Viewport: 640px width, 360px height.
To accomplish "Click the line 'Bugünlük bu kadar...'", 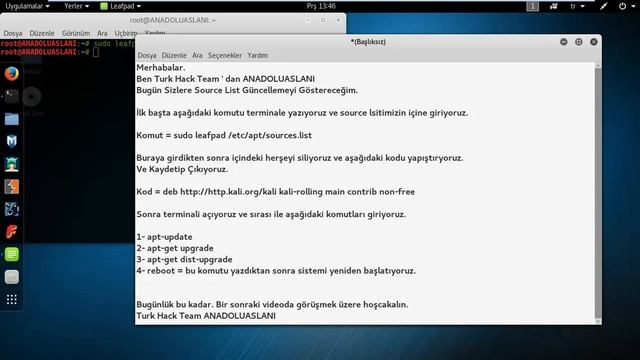I will point(272,304).
